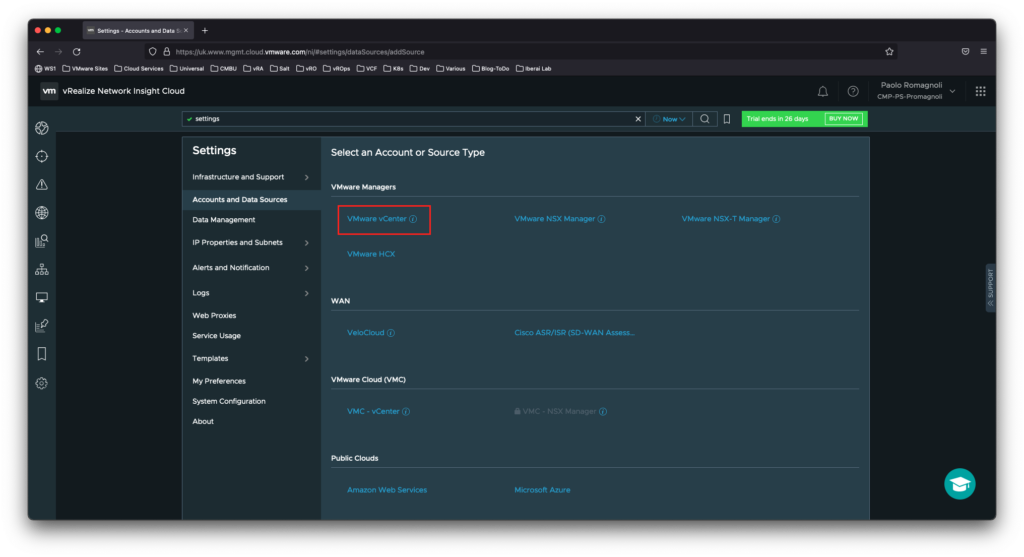Open the notifications bell icon

tap(823, 91)
